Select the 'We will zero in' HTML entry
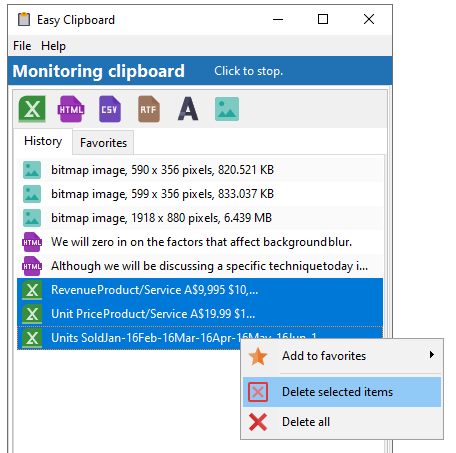This screenshot has height=453, width=456. click(x=200, y=242)
